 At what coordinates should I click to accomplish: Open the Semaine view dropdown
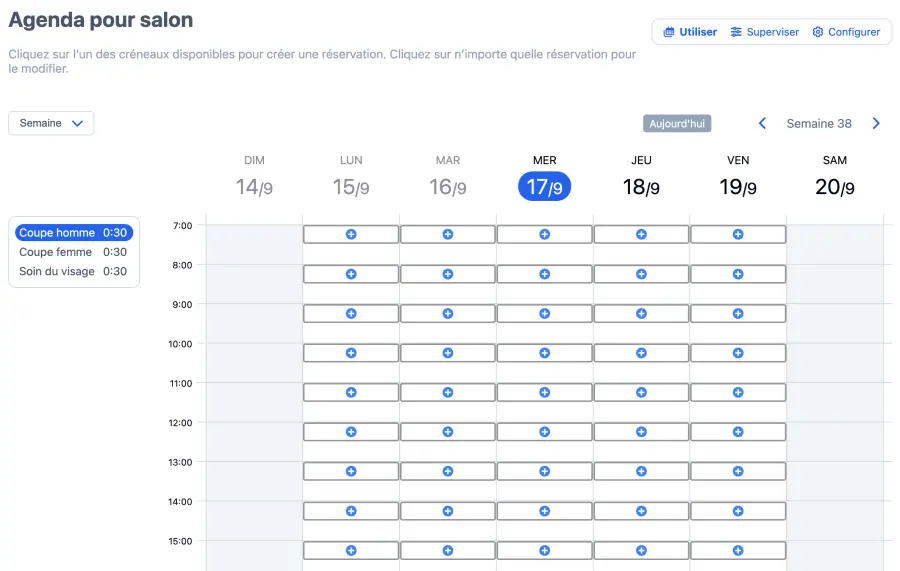point(51,123)
